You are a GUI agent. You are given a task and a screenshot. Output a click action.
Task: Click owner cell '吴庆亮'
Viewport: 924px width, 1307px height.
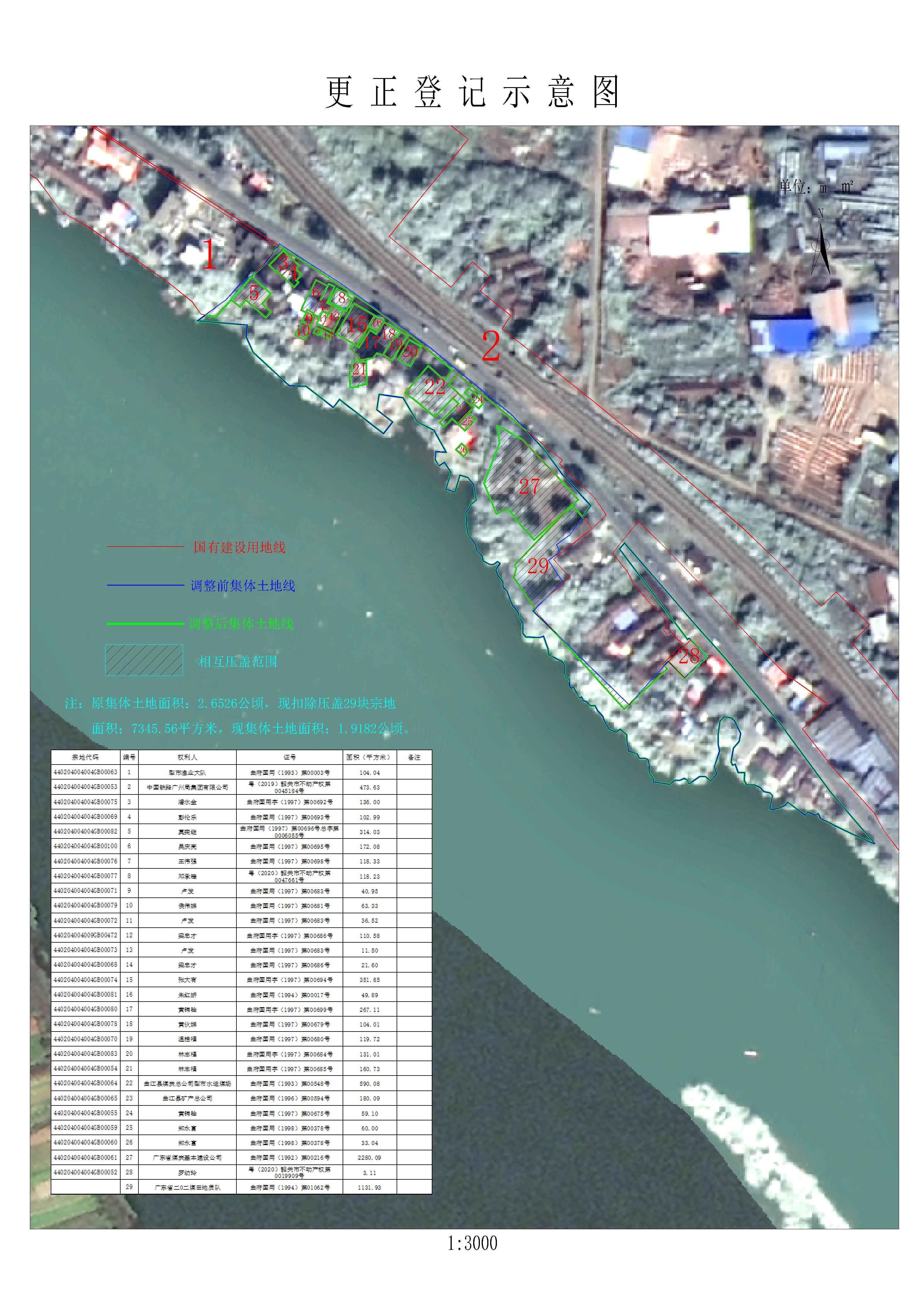[x=187, y=846]
